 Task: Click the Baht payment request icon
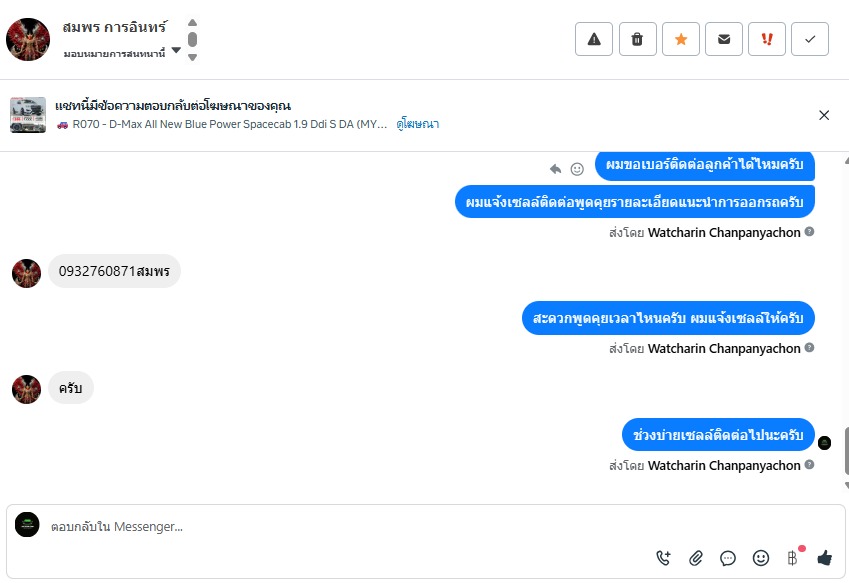point(792,558)
